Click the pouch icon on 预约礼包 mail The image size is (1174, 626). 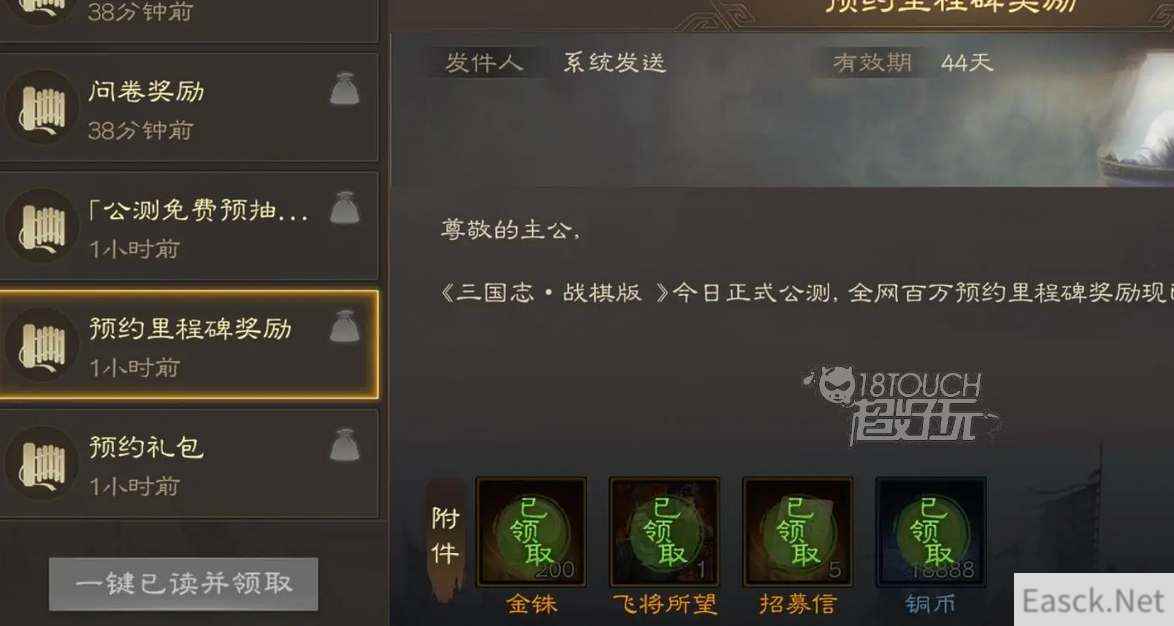click(344, 445)
